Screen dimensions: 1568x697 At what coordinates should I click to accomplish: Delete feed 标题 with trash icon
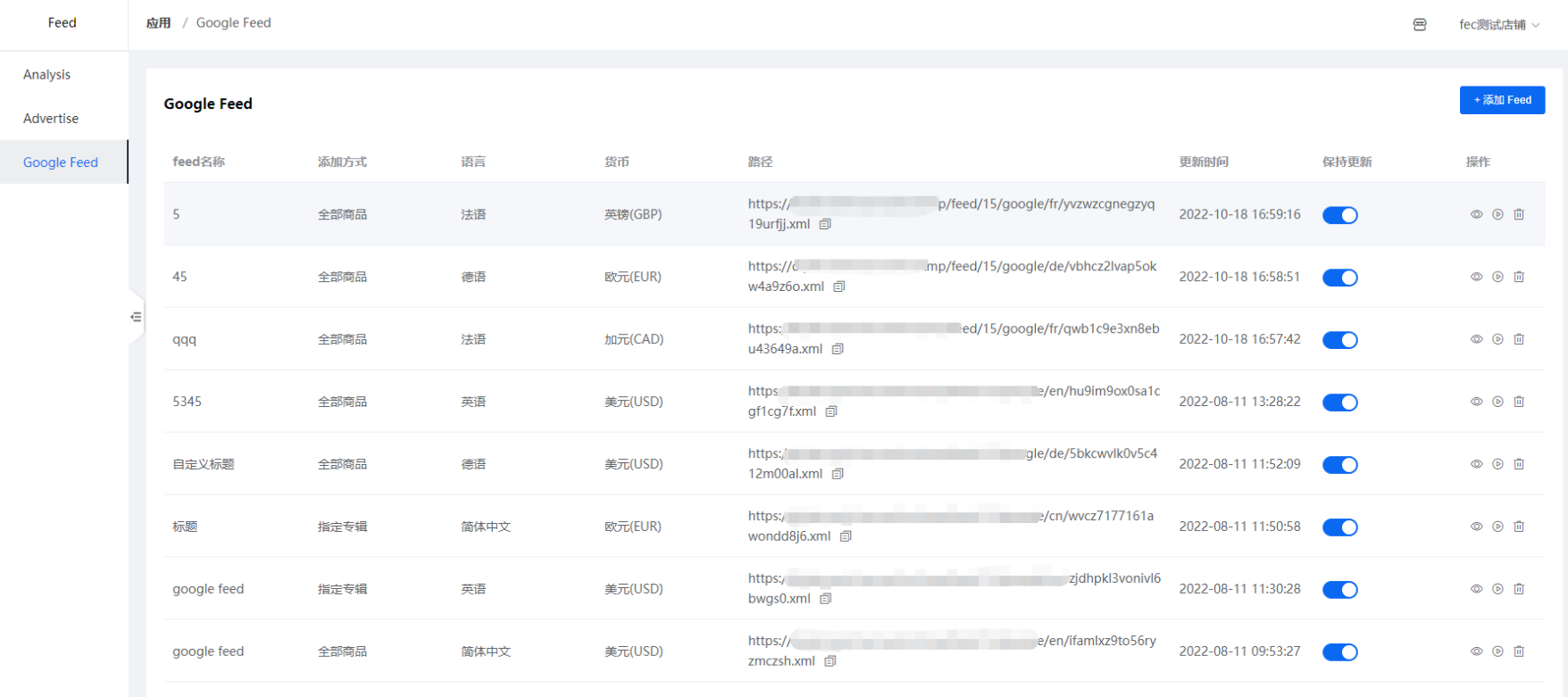(x=1519, y=527)
